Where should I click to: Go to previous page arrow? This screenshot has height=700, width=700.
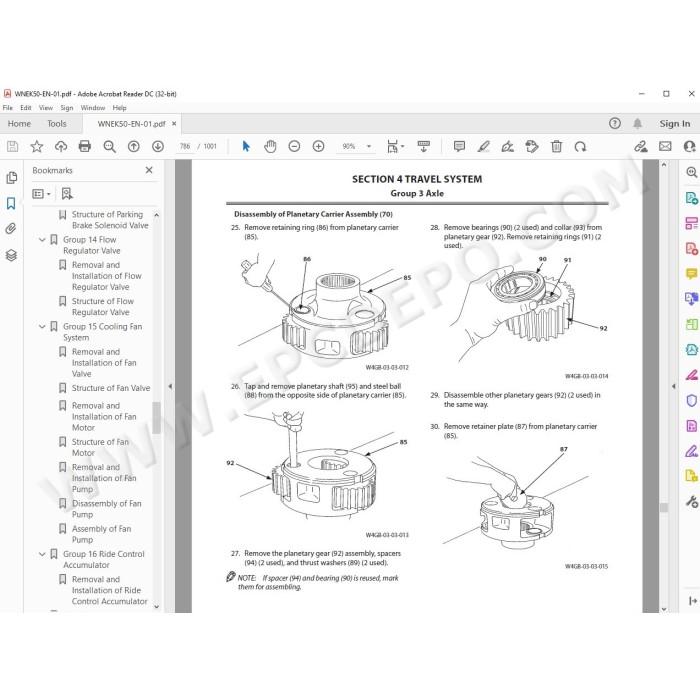point(133,146)
